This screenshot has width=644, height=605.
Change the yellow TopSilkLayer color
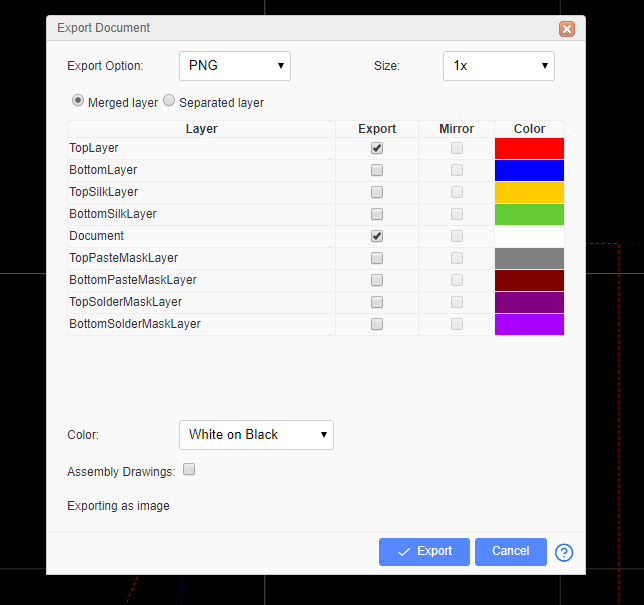(529, 192)
